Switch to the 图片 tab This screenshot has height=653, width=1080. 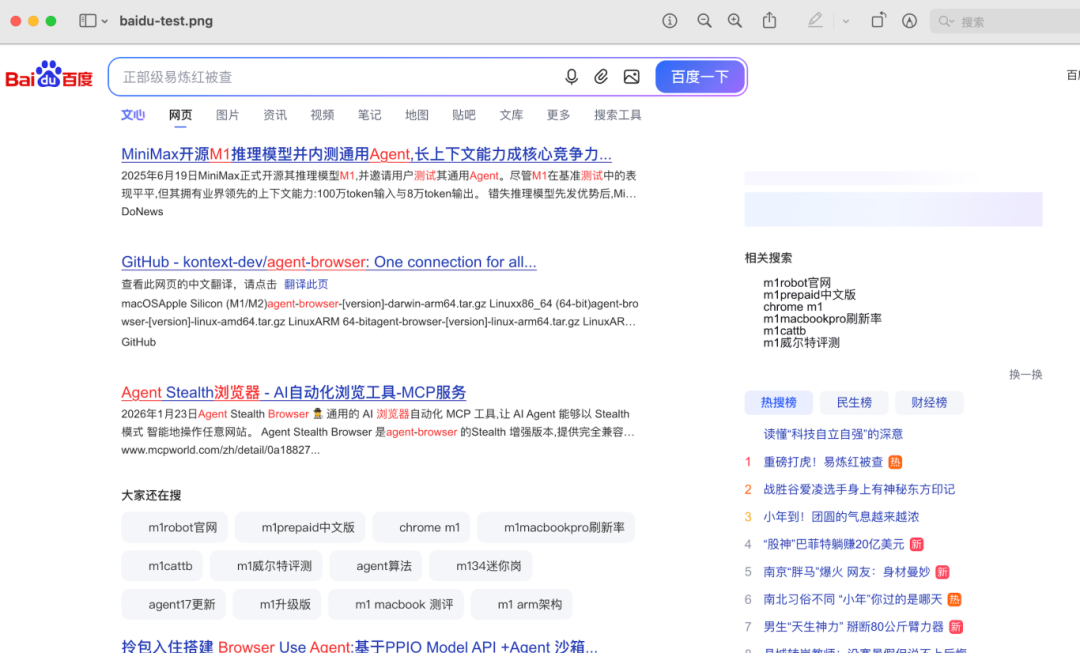(227, 115)
